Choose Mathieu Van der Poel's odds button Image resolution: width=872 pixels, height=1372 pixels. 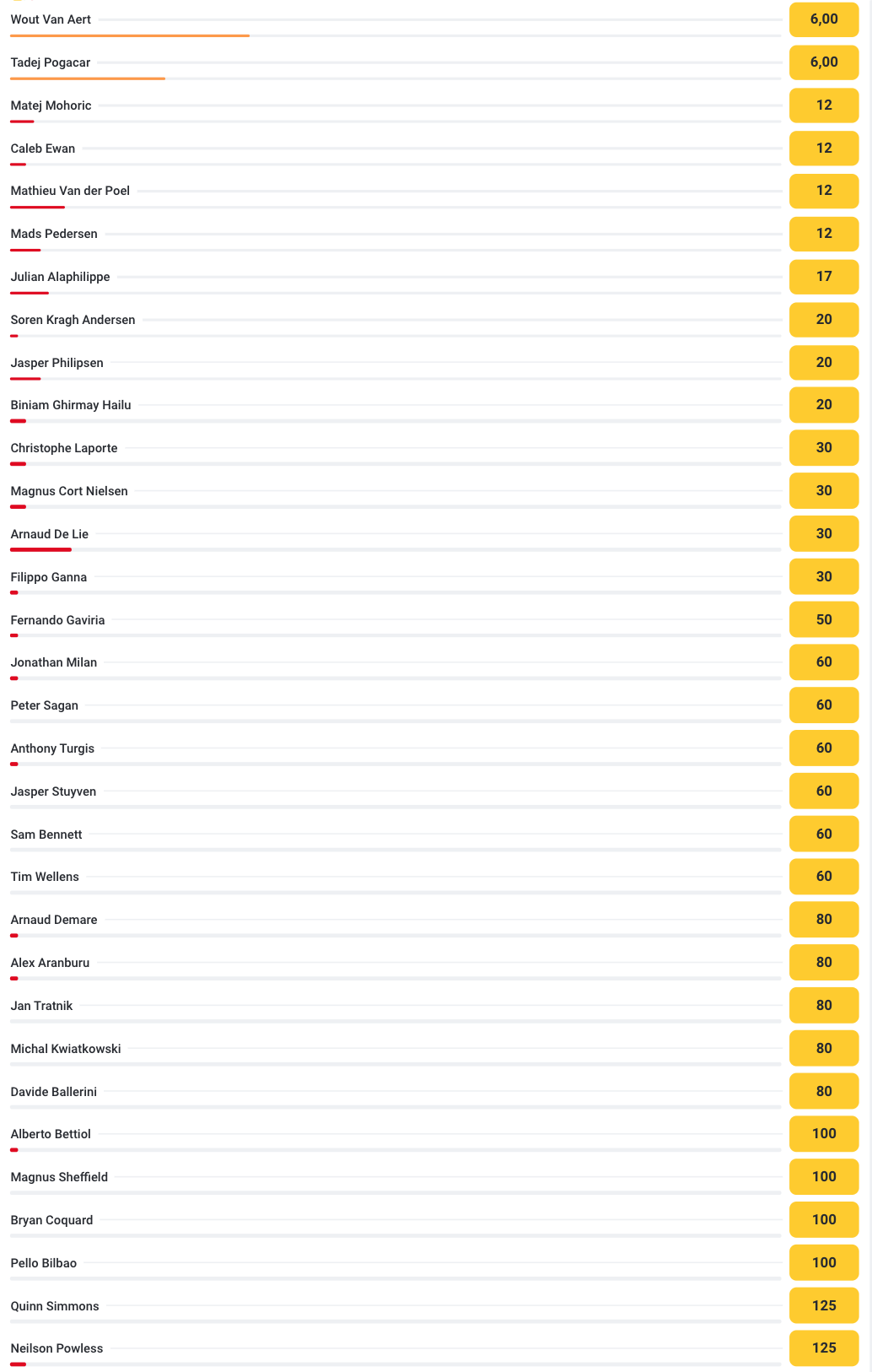coord(823,191)
